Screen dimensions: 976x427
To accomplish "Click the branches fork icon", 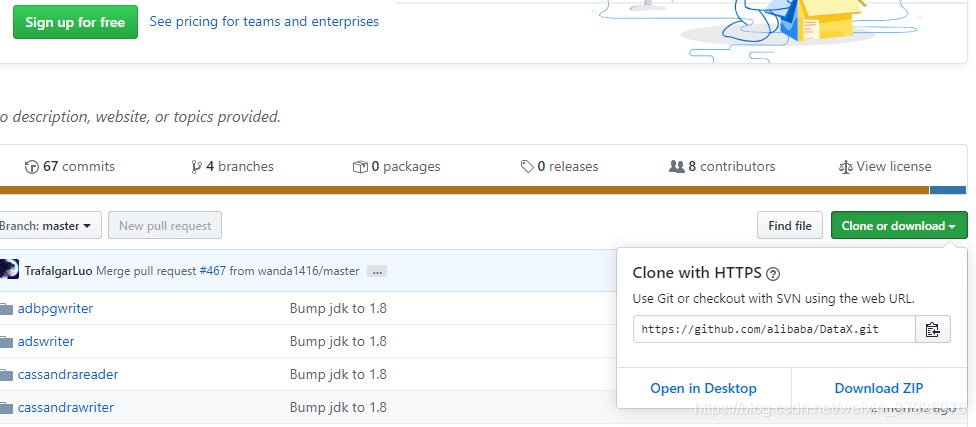I will [x=197, y=167].
